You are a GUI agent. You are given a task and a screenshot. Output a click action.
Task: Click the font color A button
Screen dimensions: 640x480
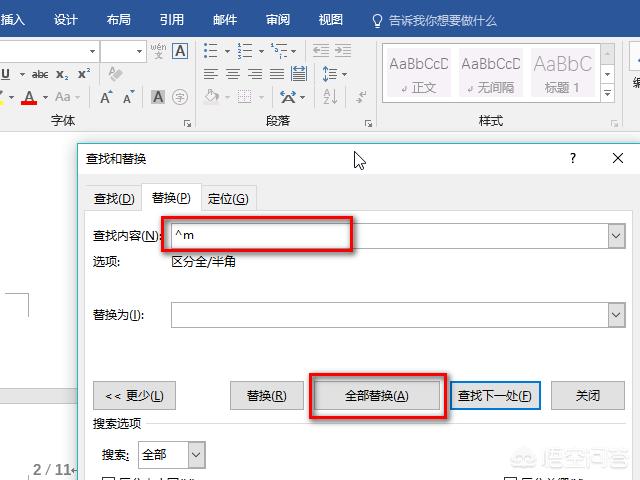click(29, 97)
